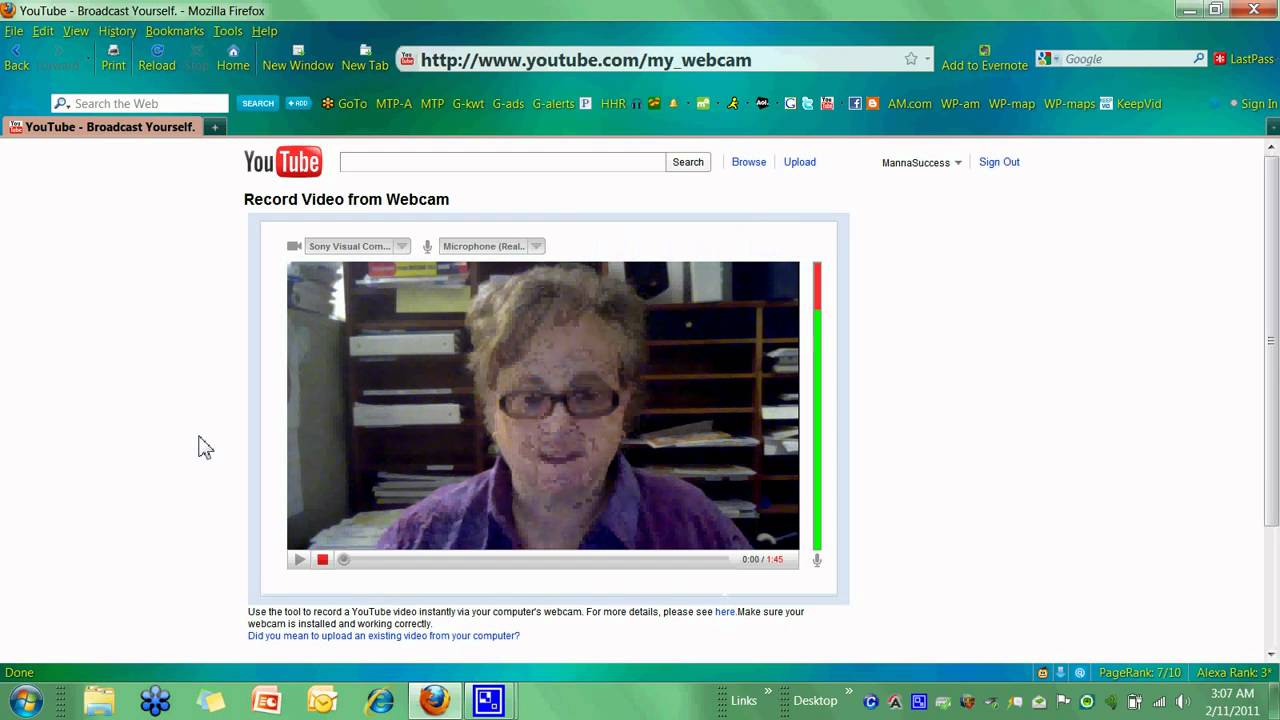Click the mic icon beside Microphone dropdown

coord(427,246)
